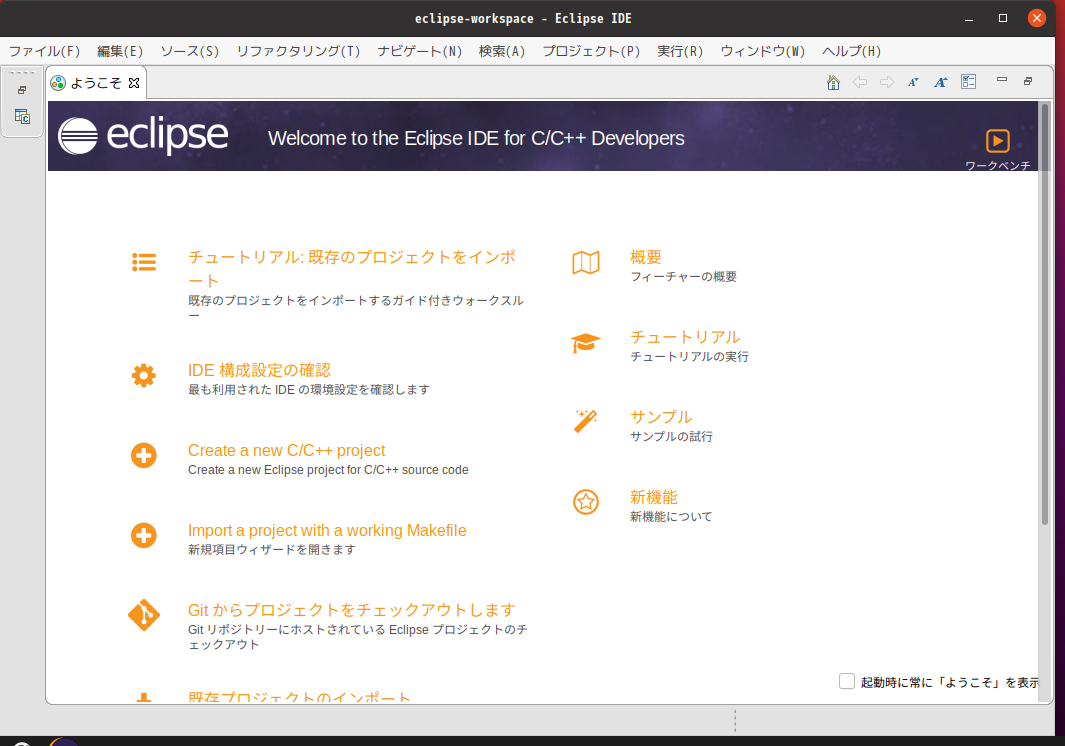Viewport: 1065px width, 746px height.
Task: Click text Create a new Eclipse project for C/C++ source code
Action: [x=328, y=470]
